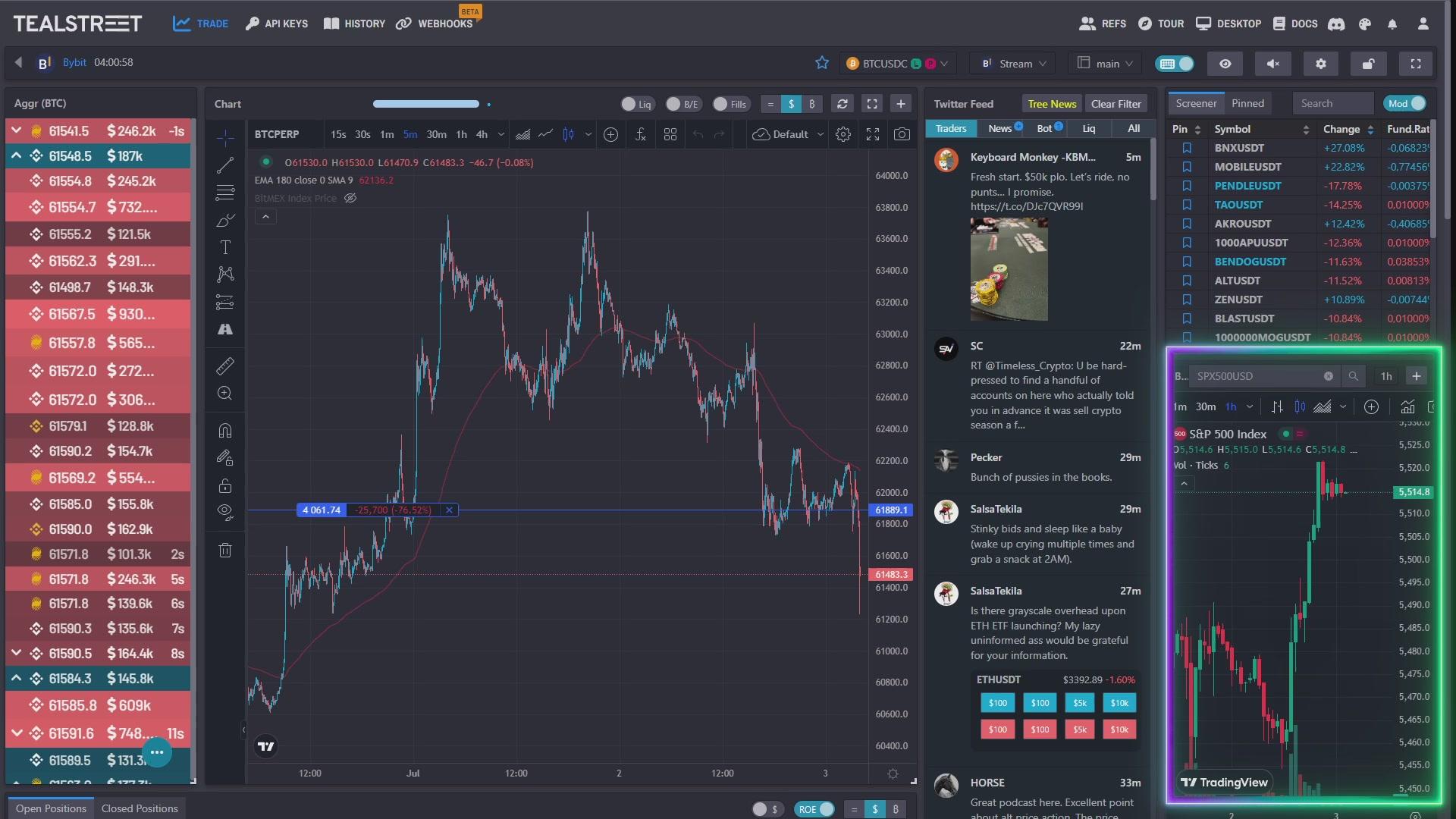The image size is (1456, 819).
Task: Delete drawings with trash icon
Action: 225,551
